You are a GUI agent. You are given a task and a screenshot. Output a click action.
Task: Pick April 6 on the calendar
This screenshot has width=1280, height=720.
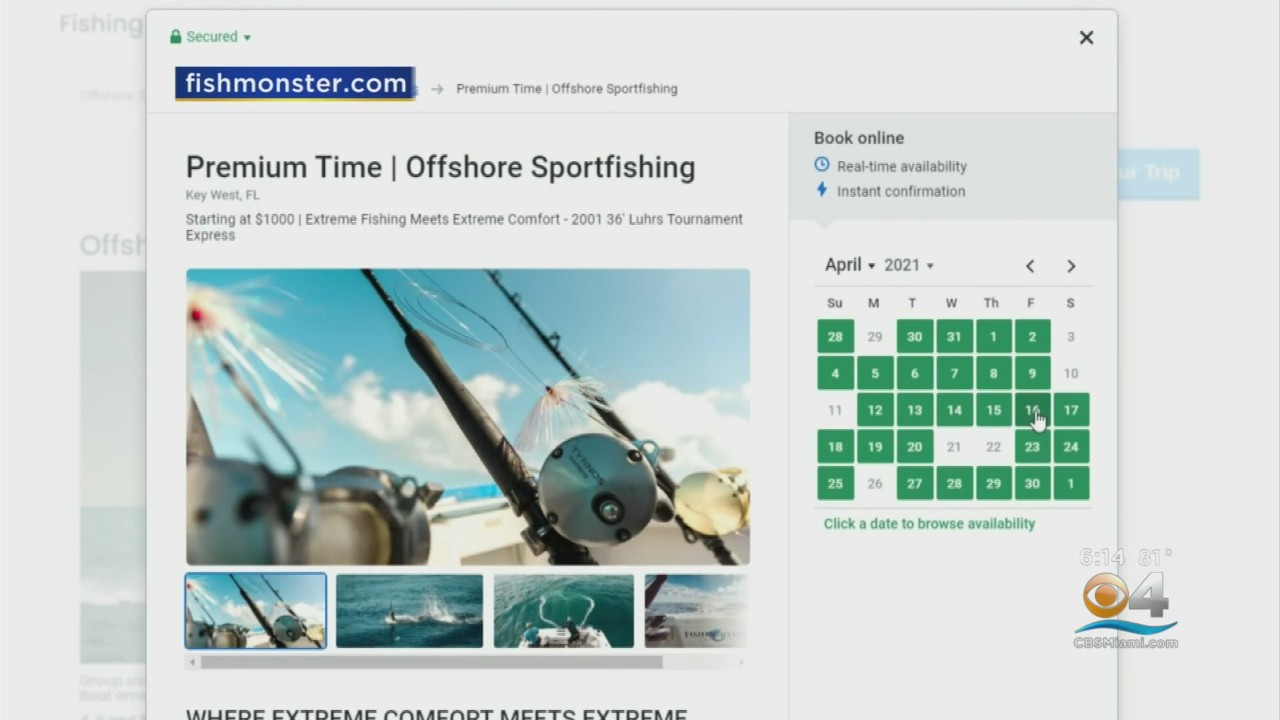914,374
